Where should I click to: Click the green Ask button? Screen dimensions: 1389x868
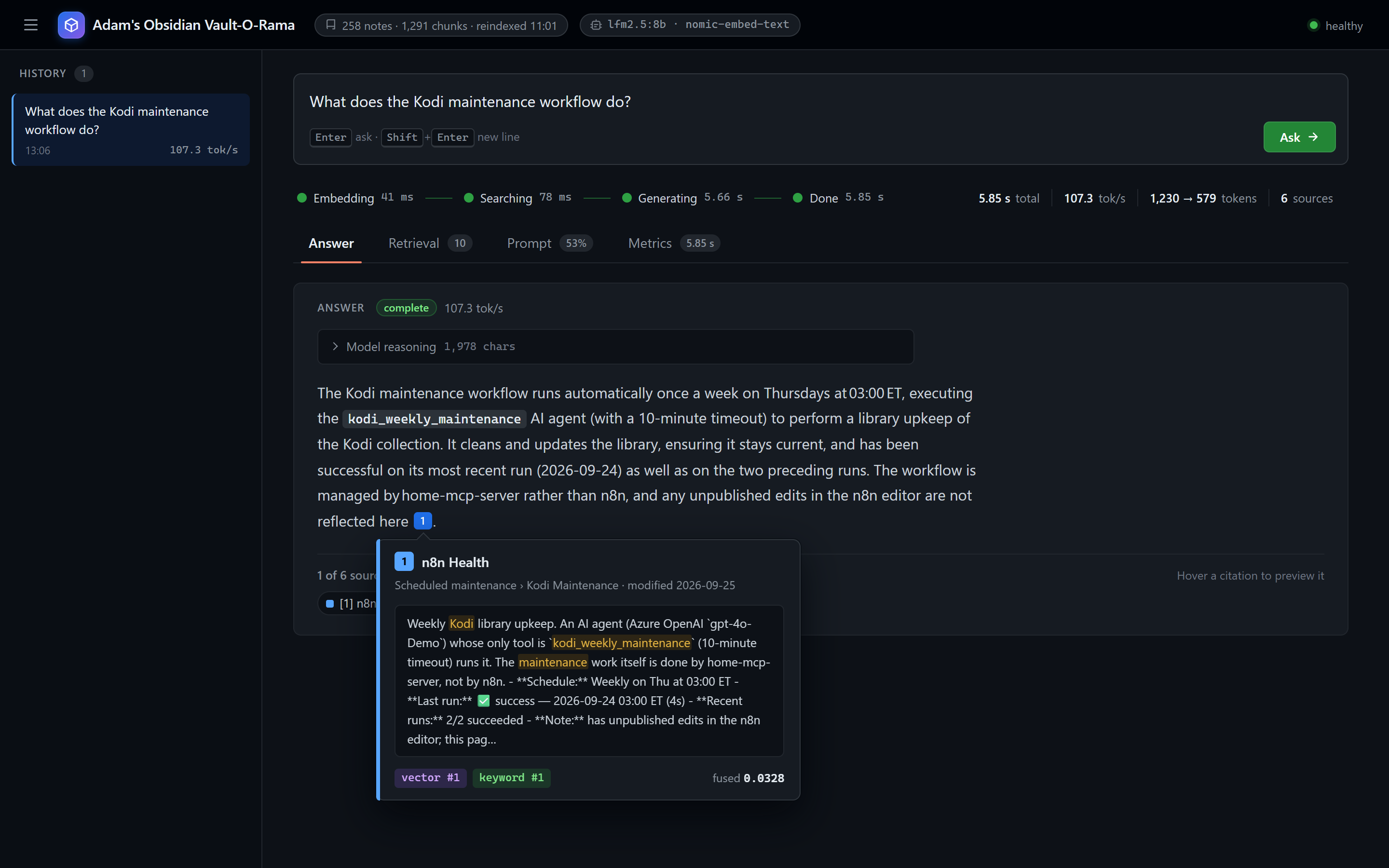[x=1299, y=137]
